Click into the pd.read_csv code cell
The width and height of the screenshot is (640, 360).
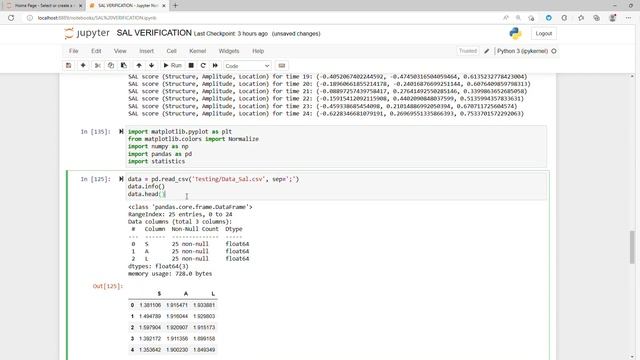point(336,187)
